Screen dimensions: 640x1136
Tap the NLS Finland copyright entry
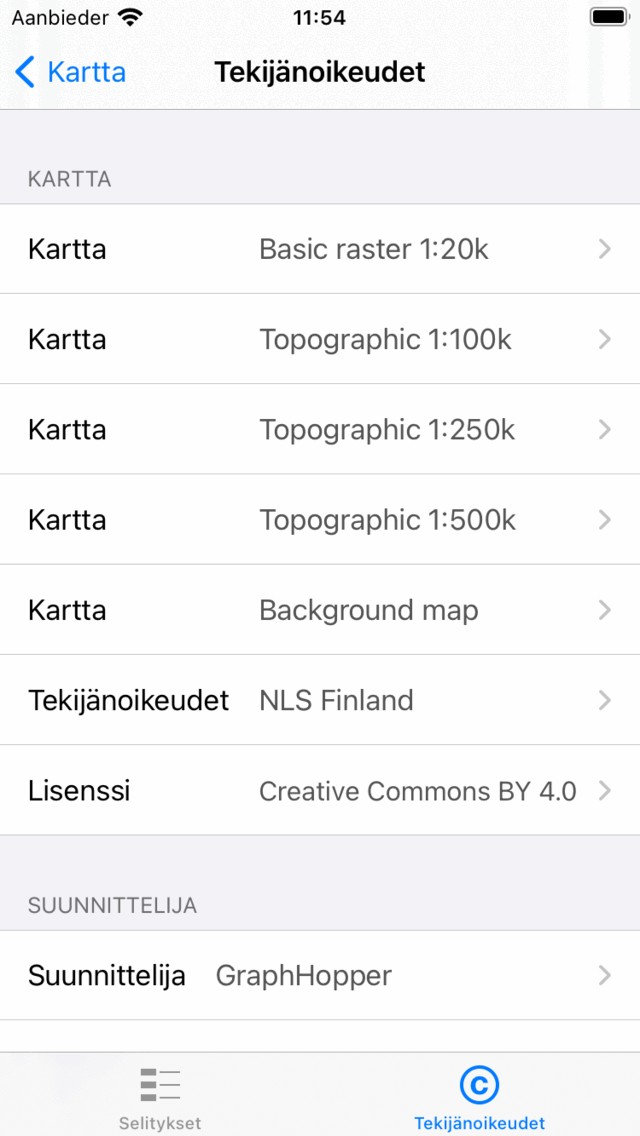336,700
